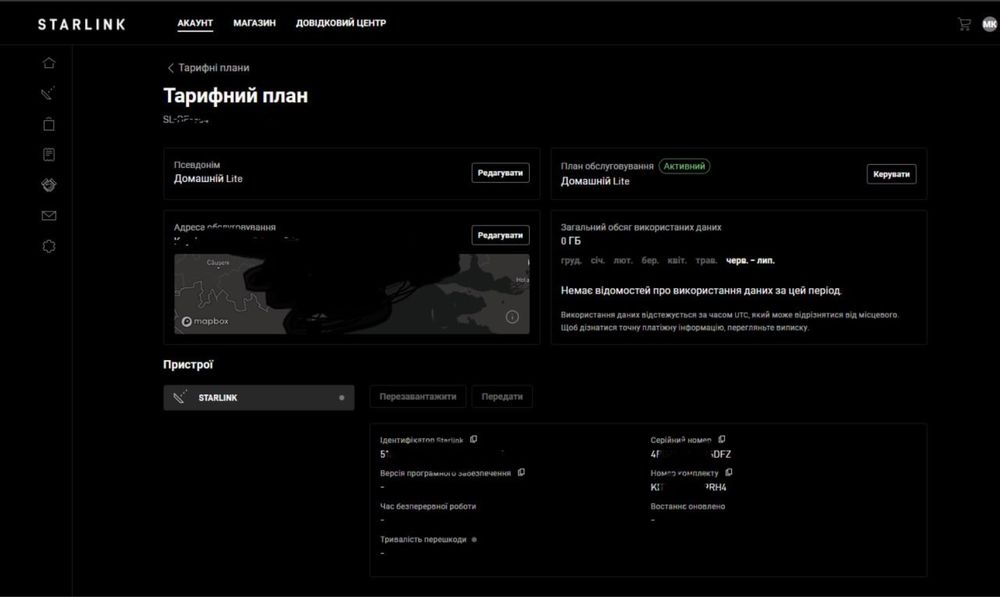Open the ДОВІДКОВИЙ ЦЕНТР tab
This screenshot has height=597, width=1000.
click(x=341, y=23)
